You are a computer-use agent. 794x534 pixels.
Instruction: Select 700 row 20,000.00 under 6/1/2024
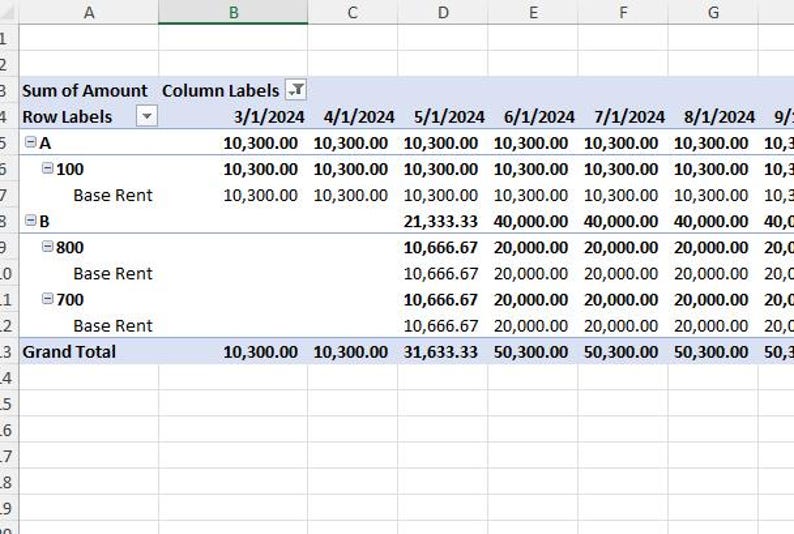tap(533, 300)
